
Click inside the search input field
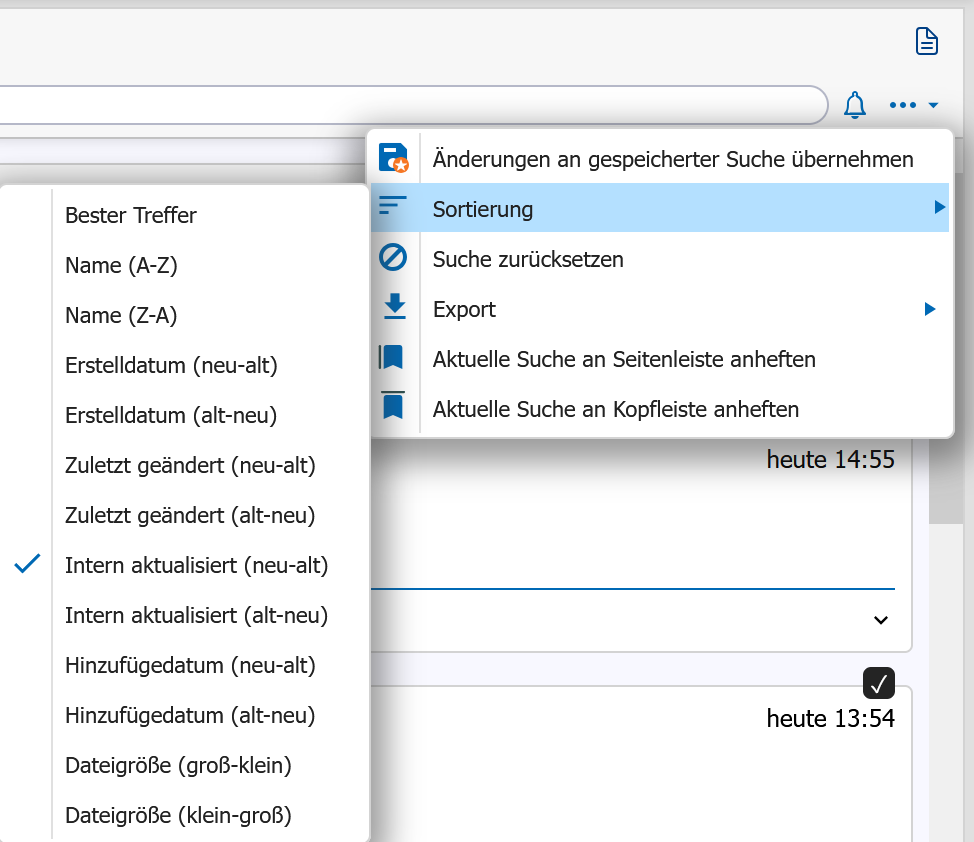[x=410, y=105]
